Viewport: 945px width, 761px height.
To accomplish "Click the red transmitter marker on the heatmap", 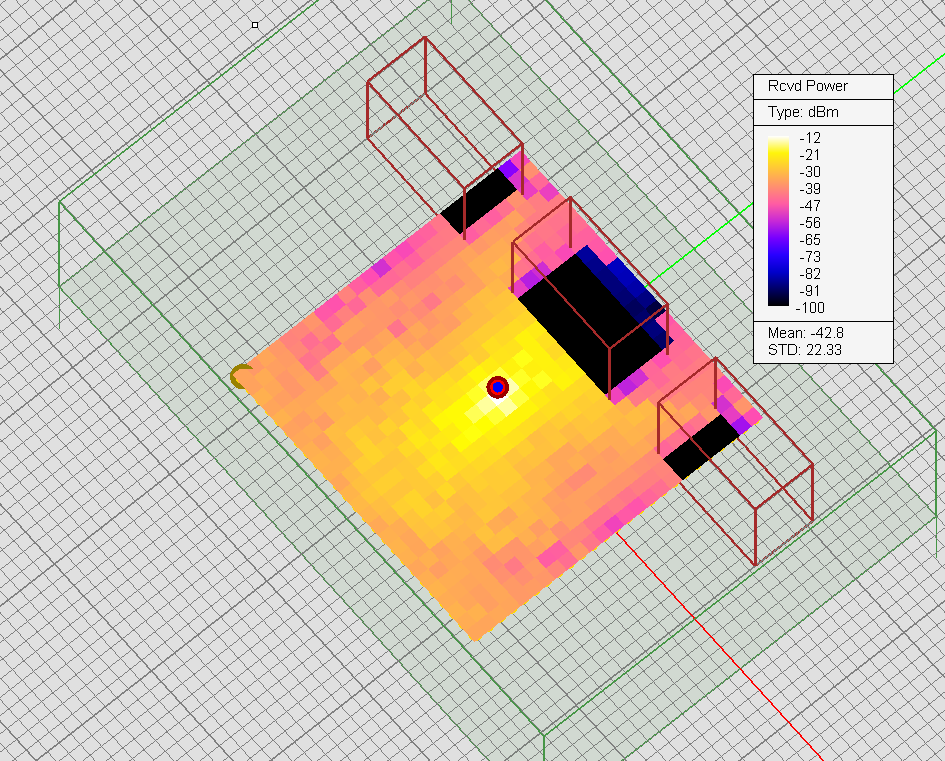I will coord(497,387).
